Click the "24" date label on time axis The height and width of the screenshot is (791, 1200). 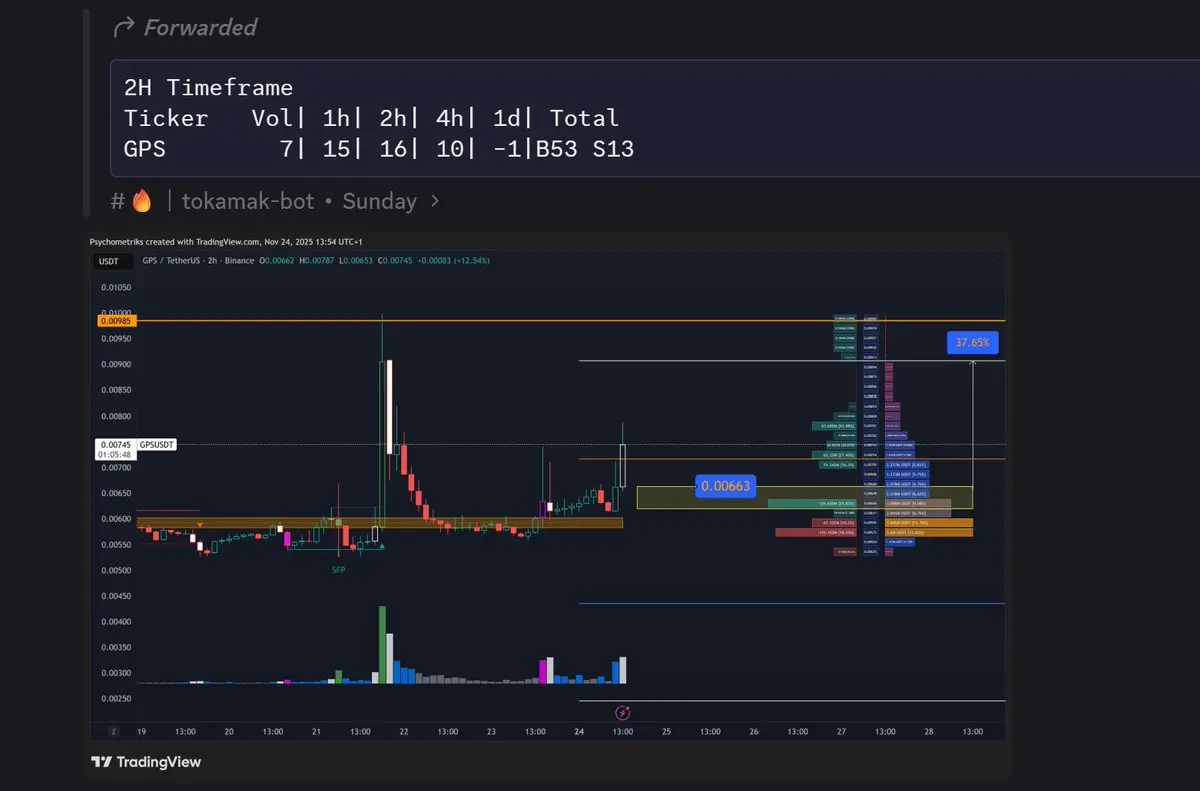(x=579, y=731)
